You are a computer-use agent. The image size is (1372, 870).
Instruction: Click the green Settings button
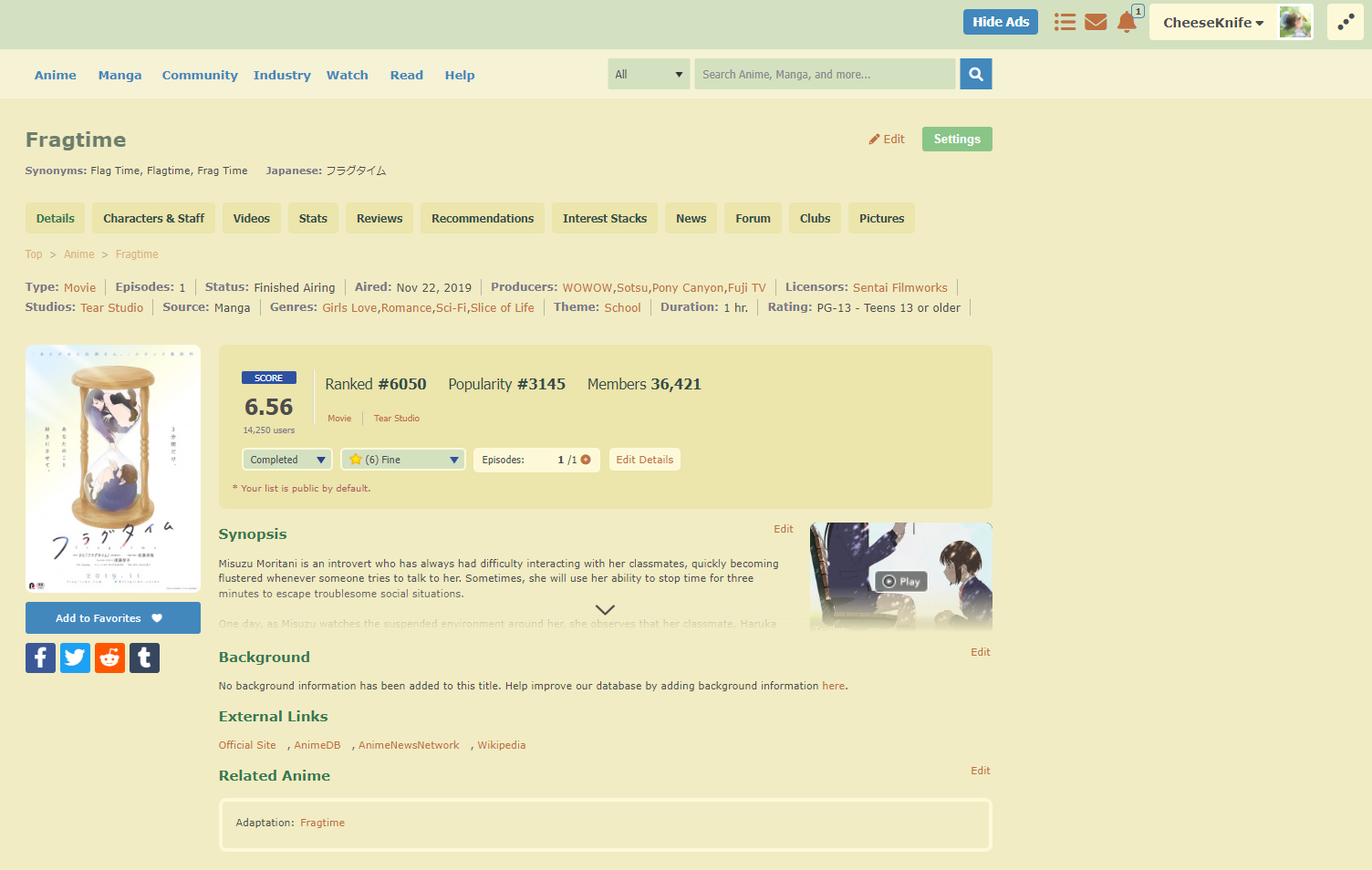coord(956,140)
